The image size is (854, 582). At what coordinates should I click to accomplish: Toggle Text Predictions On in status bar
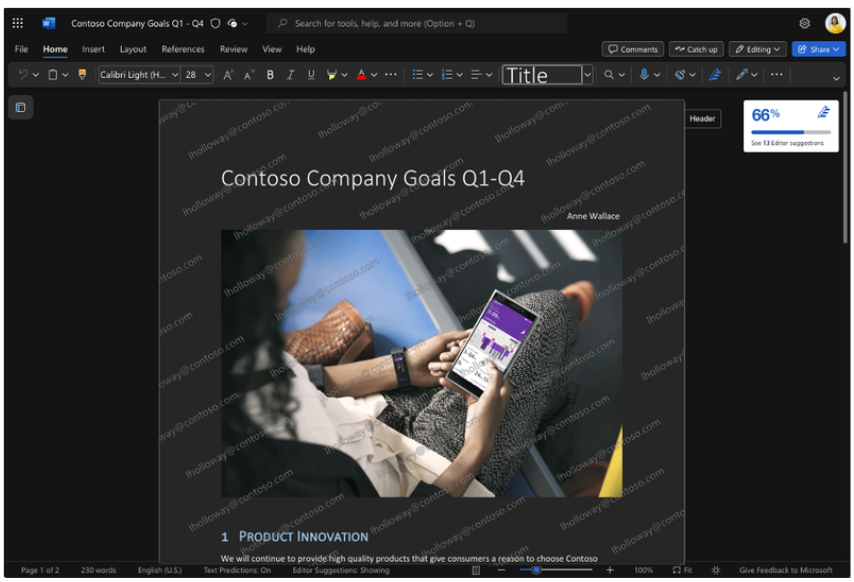[x=237, y=570]
